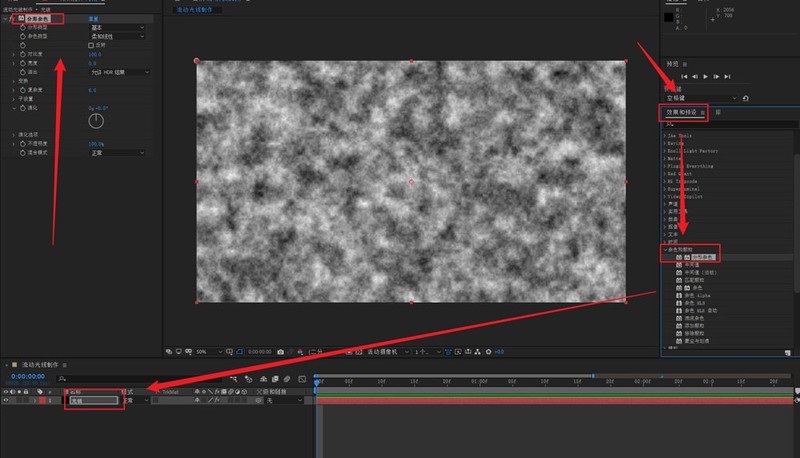Click the stopwatch icon next to 亮度
The height and width of the screenshot is (458, 800).
pos(22,63)
